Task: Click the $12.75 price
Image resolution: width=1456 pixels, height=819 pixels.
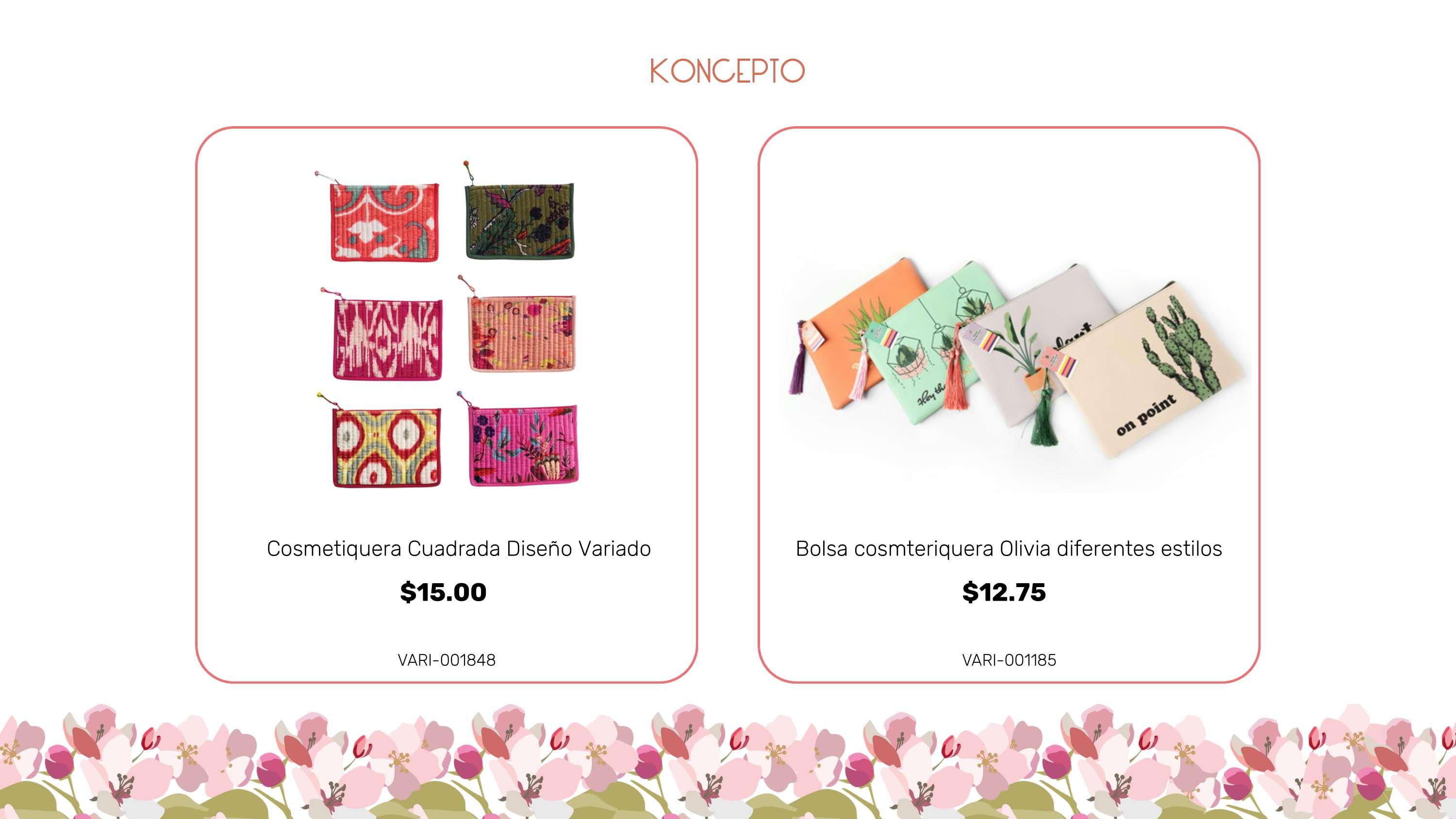Action: point(1004,592)
